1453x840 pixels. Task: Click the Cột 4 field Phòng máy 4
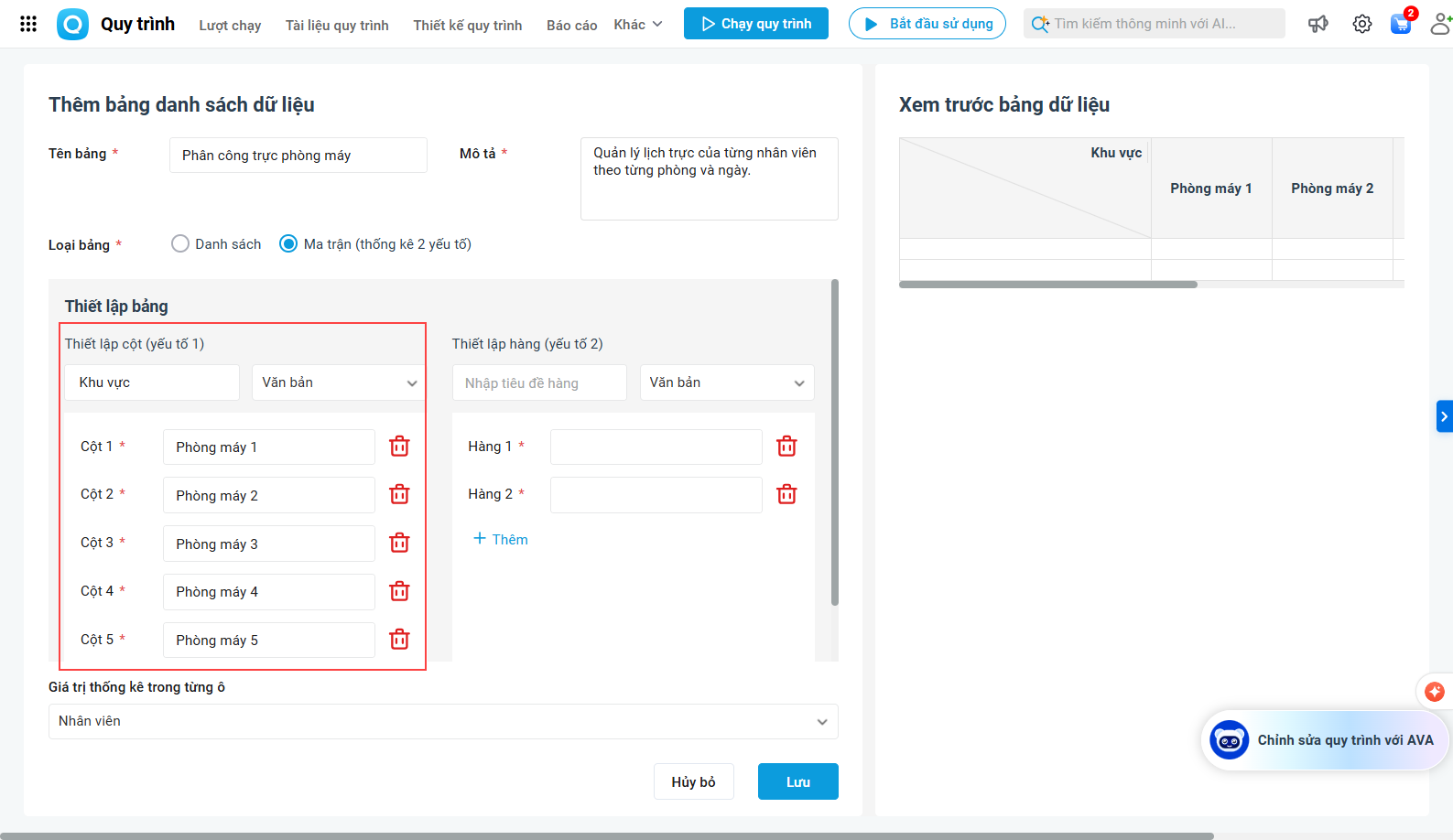[x=269, y=591]
